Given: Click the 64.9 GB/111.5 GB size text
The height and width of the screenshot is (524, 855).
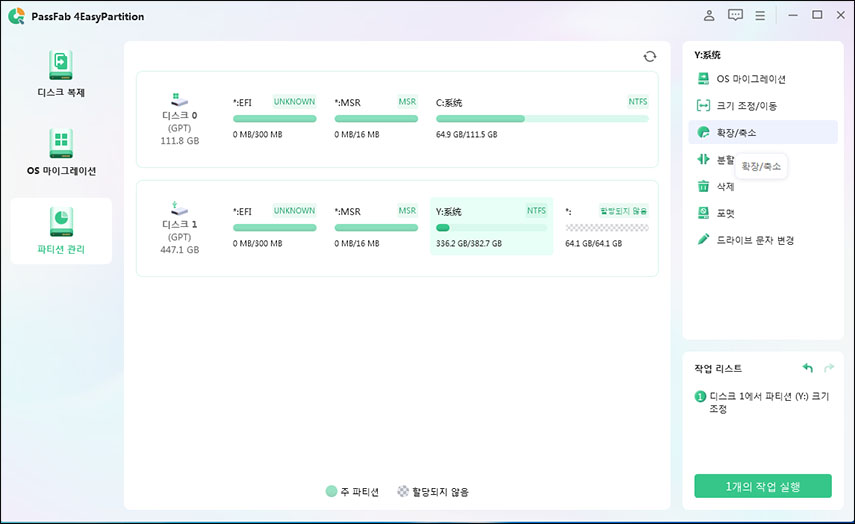Looking at the screenshot, I should [466, 134].
